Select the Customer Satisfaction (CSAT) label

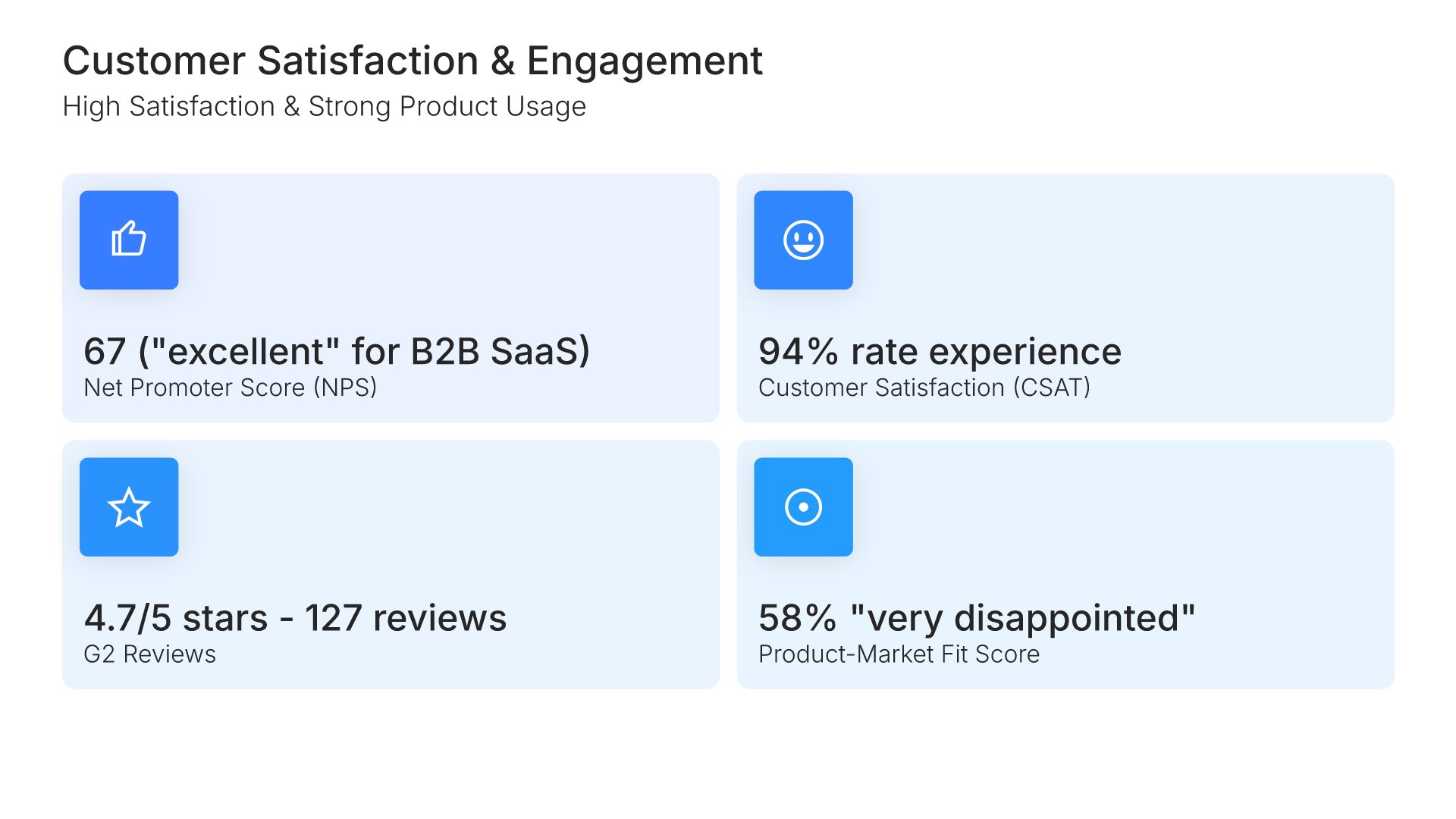click(924, 388)
